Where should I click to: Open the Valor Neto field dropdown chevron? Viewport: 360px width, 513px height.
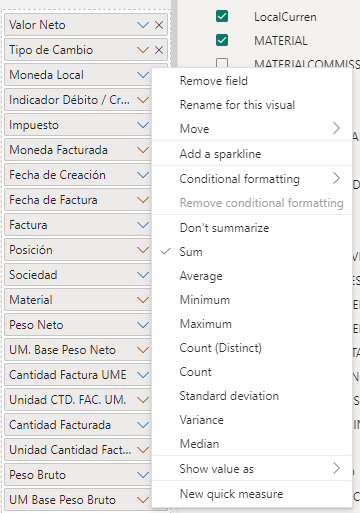click(x=143, y=25)
